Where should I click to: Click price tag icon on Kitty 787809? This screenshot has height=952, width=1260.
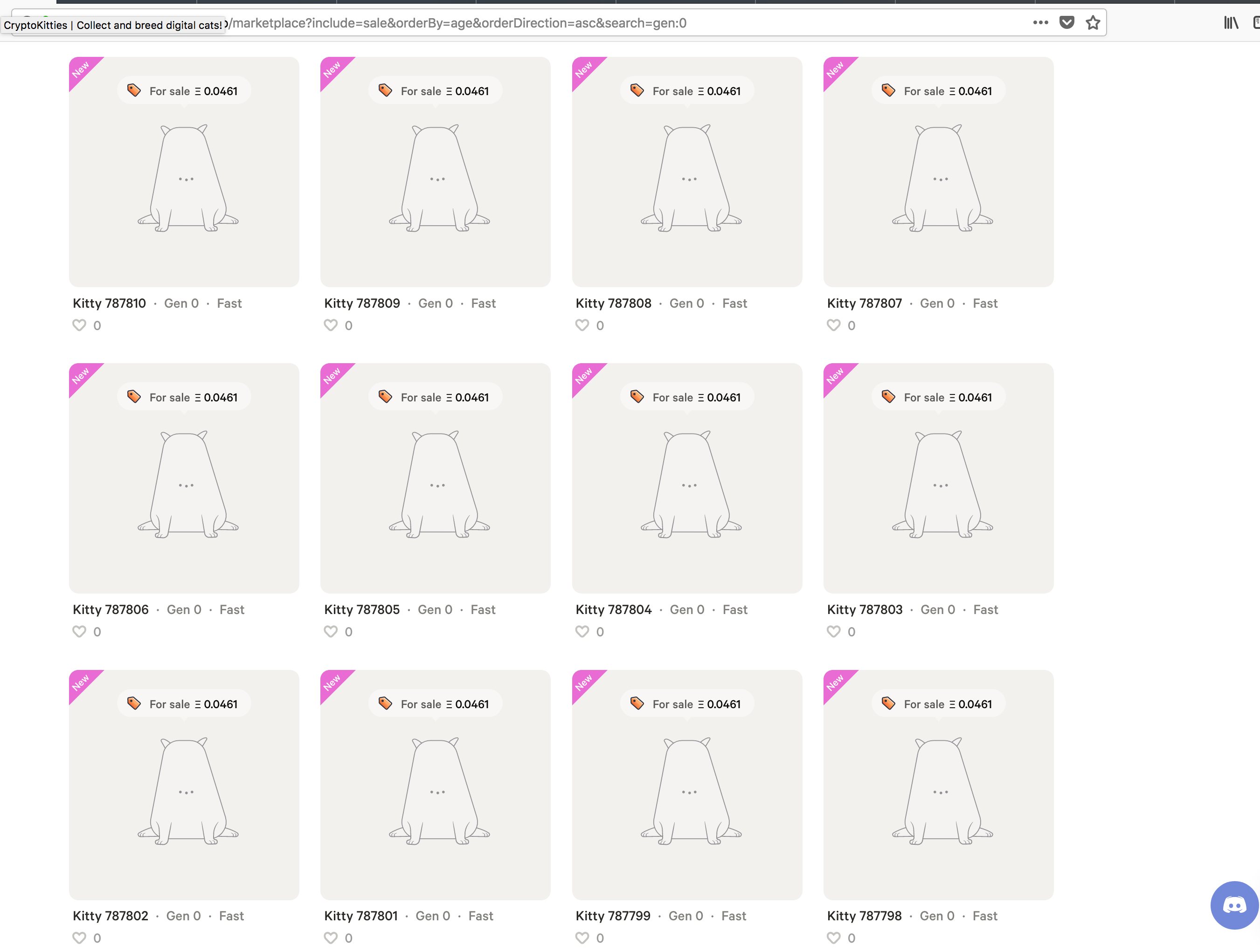click(386, 90)
